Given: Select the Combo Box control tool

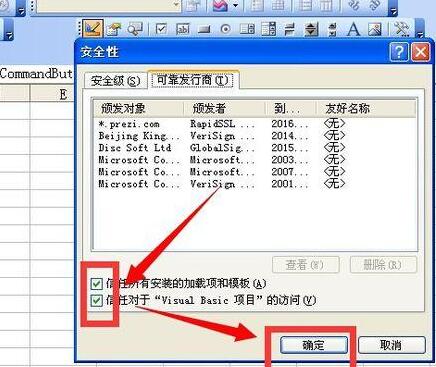Looking at the screenshot, I should point(269,29).
